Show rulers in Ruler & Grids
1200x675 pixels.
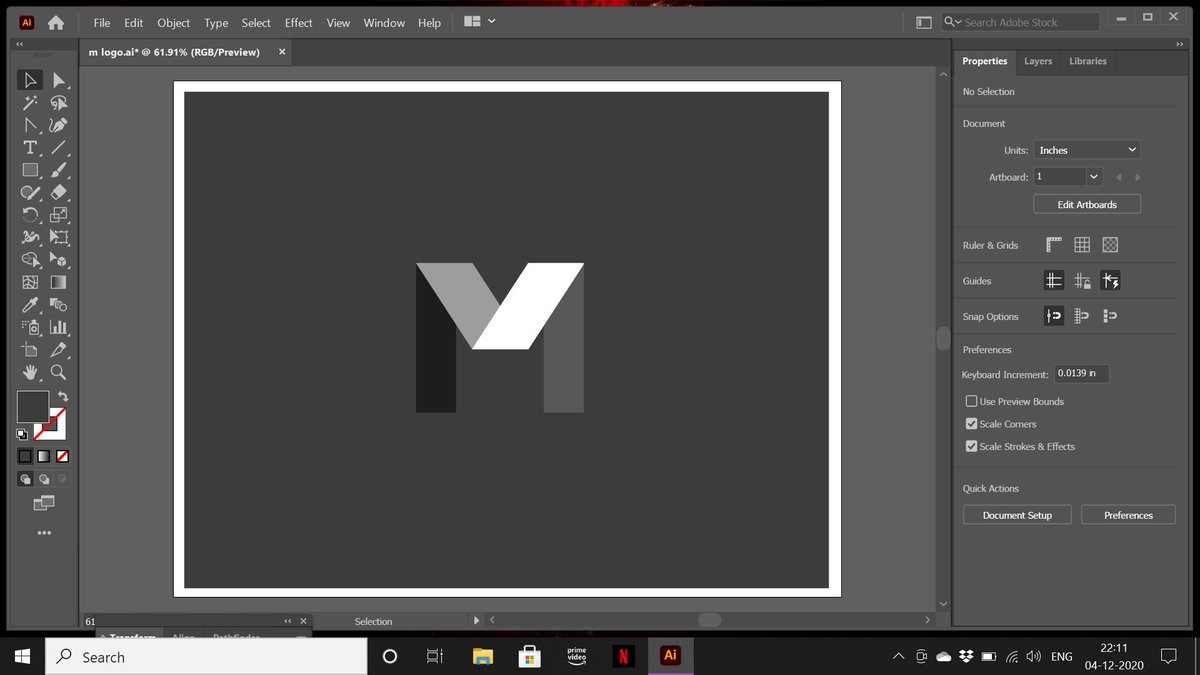[x=1054, y=245]
